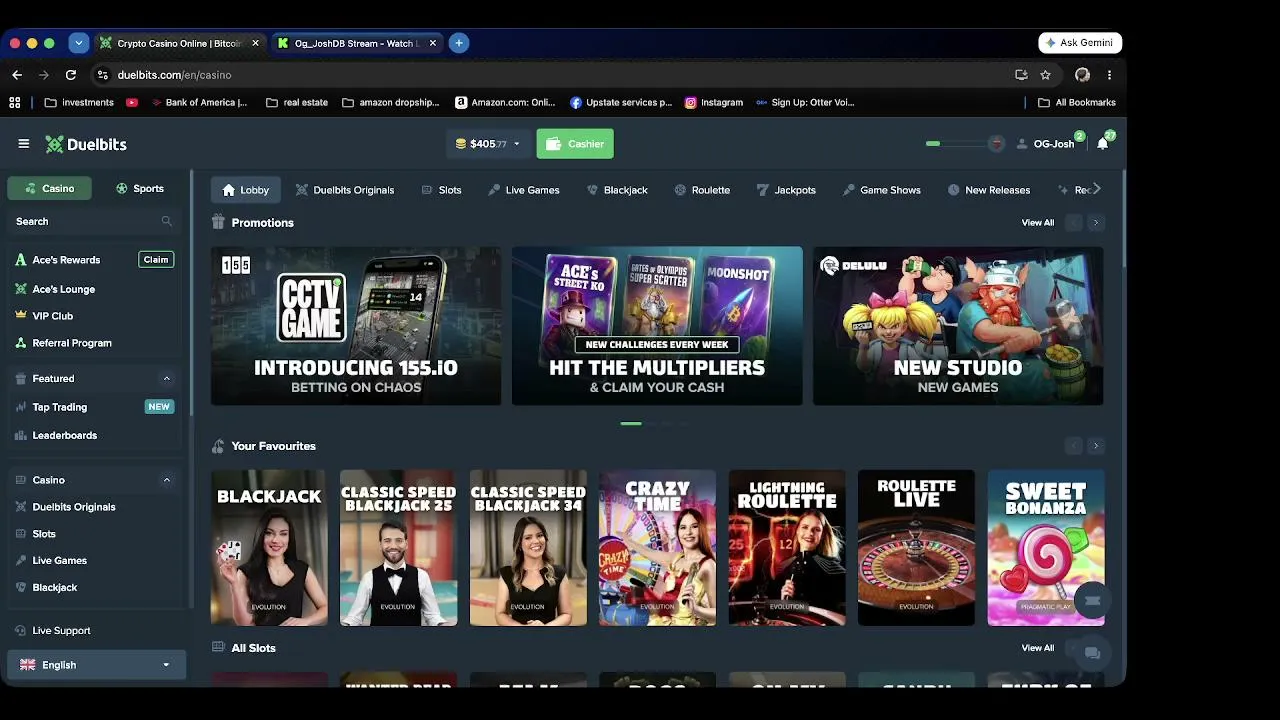
Task: Click the install app icon in address bar
Action: point(1021,75)
